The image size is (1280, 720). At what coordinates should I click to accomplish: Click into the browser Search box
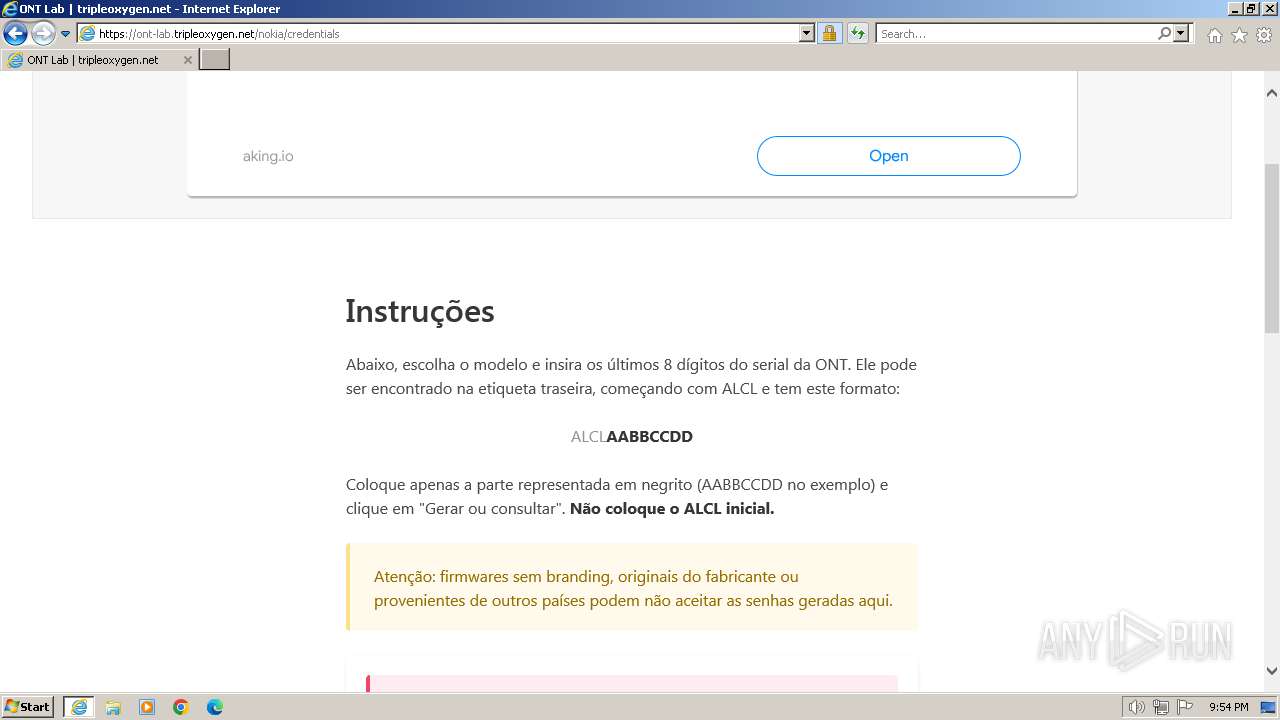pos(1016,34)
